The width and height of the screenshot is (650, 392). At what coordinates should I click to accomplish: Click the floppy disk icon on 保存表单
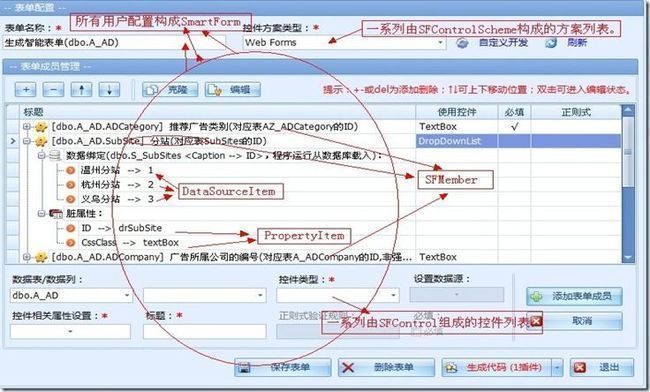(244, 368)
